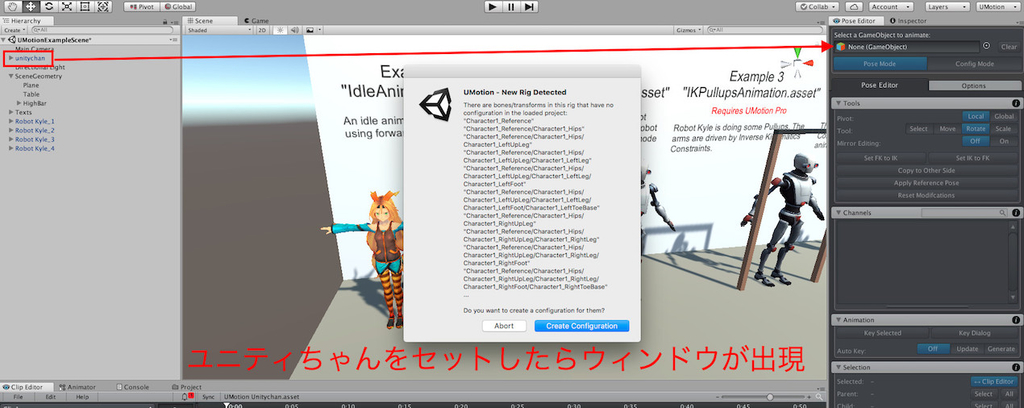This screenshot has width=1024, height=408.
Task: Set Auto Key to Generate
Action: coord(1000,349)
